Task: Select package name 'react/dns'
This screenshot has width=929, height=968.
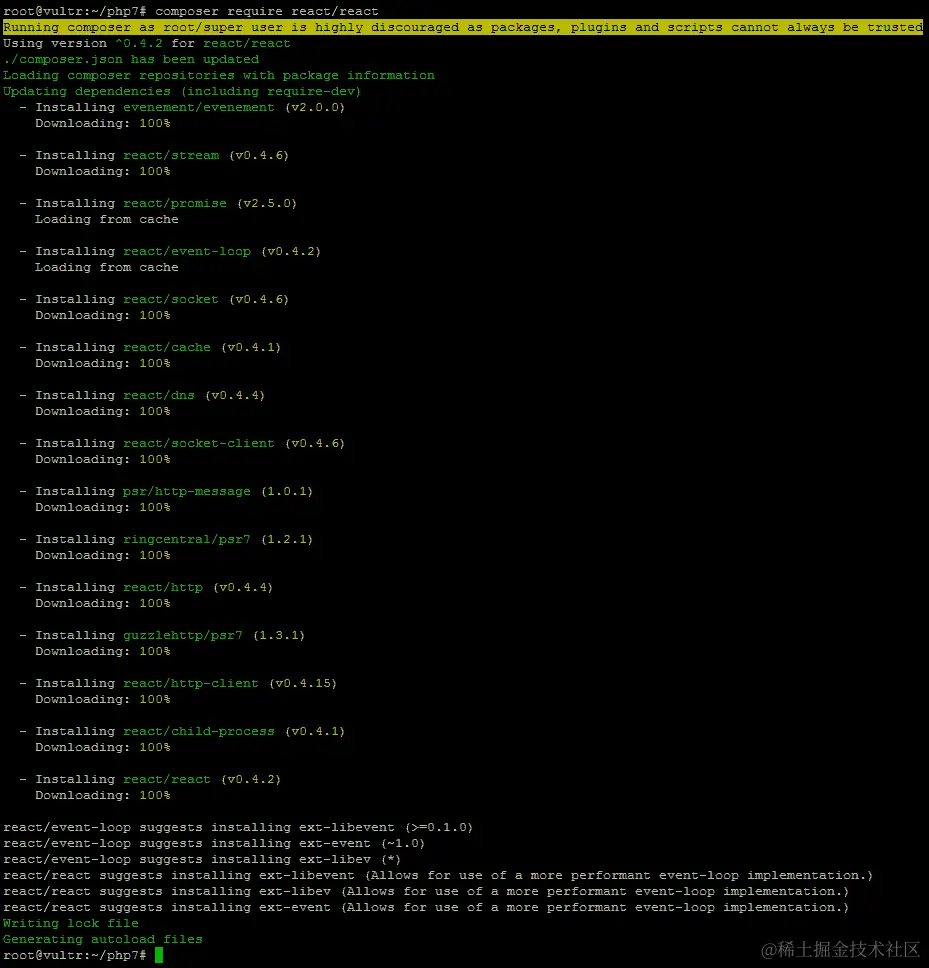Action: click(159, 395)
